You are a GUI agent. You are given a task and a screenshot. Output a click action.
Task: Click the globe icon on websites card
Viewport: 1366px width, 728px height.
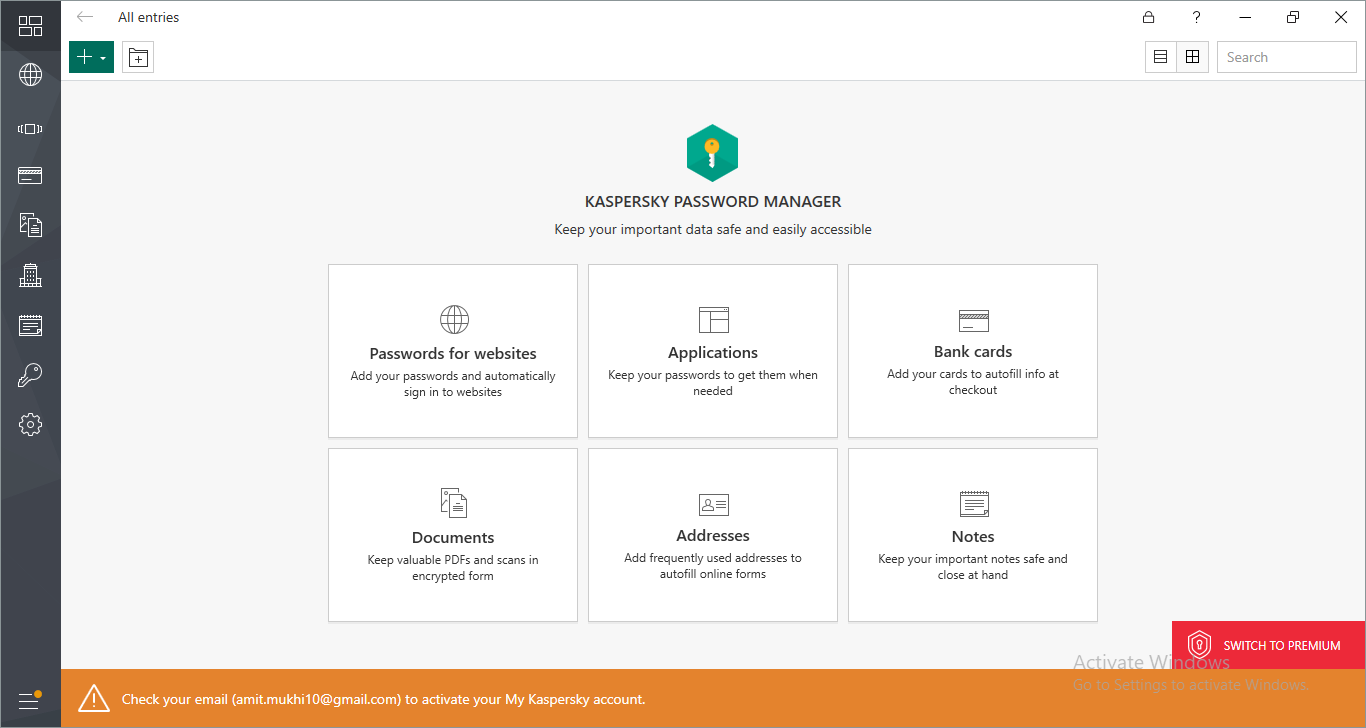[x=454, y=320]
